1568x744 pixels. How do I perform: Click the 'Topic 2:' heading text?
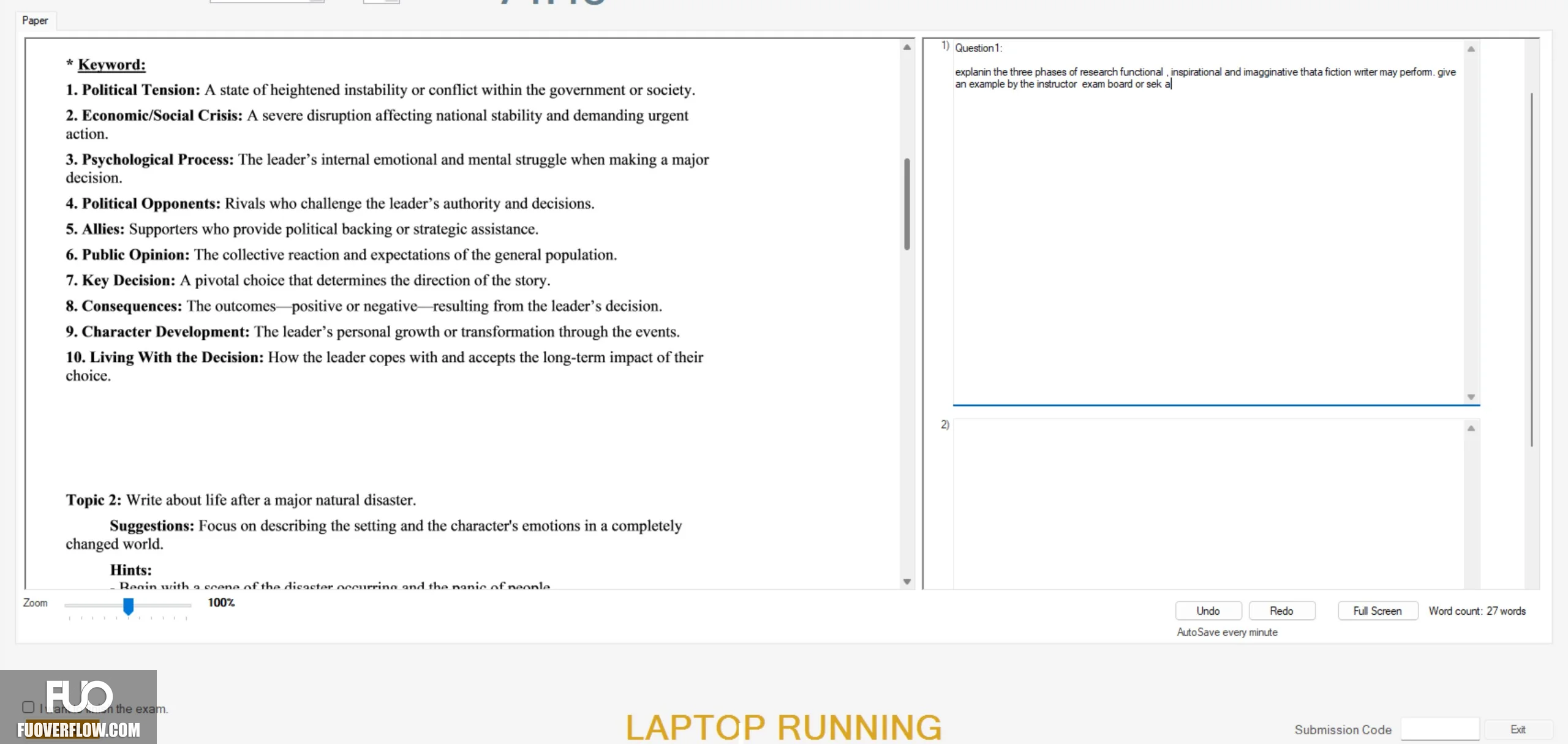pos(94,500)
